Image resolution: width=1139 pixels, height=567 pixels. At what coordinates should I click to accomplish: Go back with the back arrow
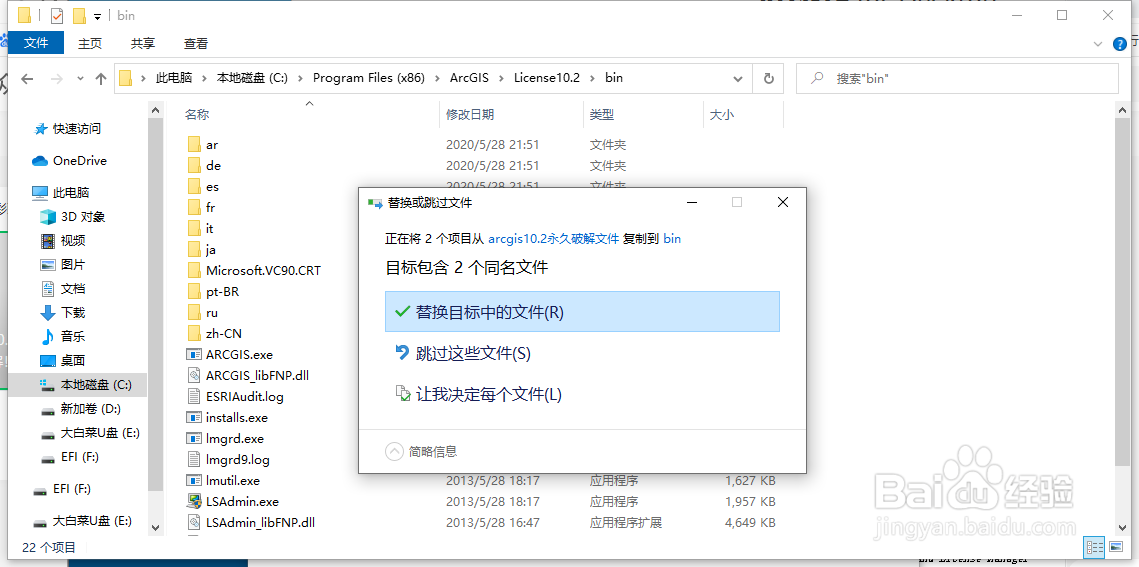pyautogui.click(x=27, y=78)
